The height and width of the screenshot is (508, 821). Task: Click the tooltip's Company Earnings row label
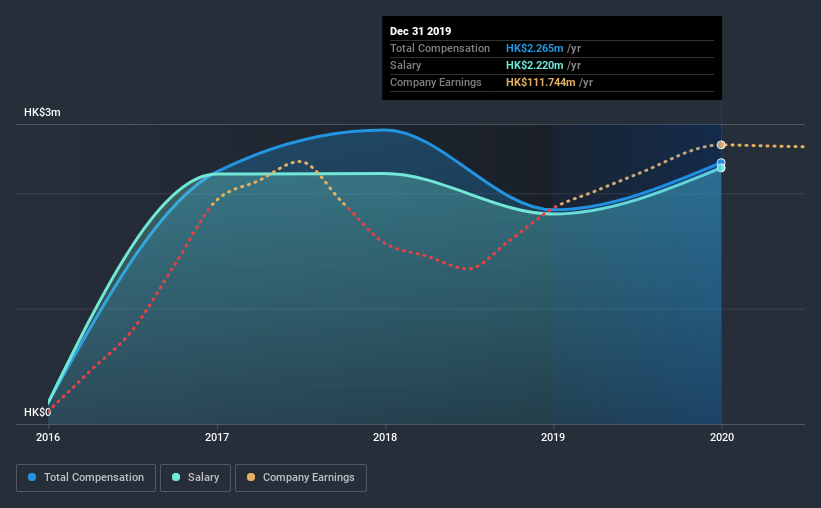pyautogui.click(x=436, y=82)
